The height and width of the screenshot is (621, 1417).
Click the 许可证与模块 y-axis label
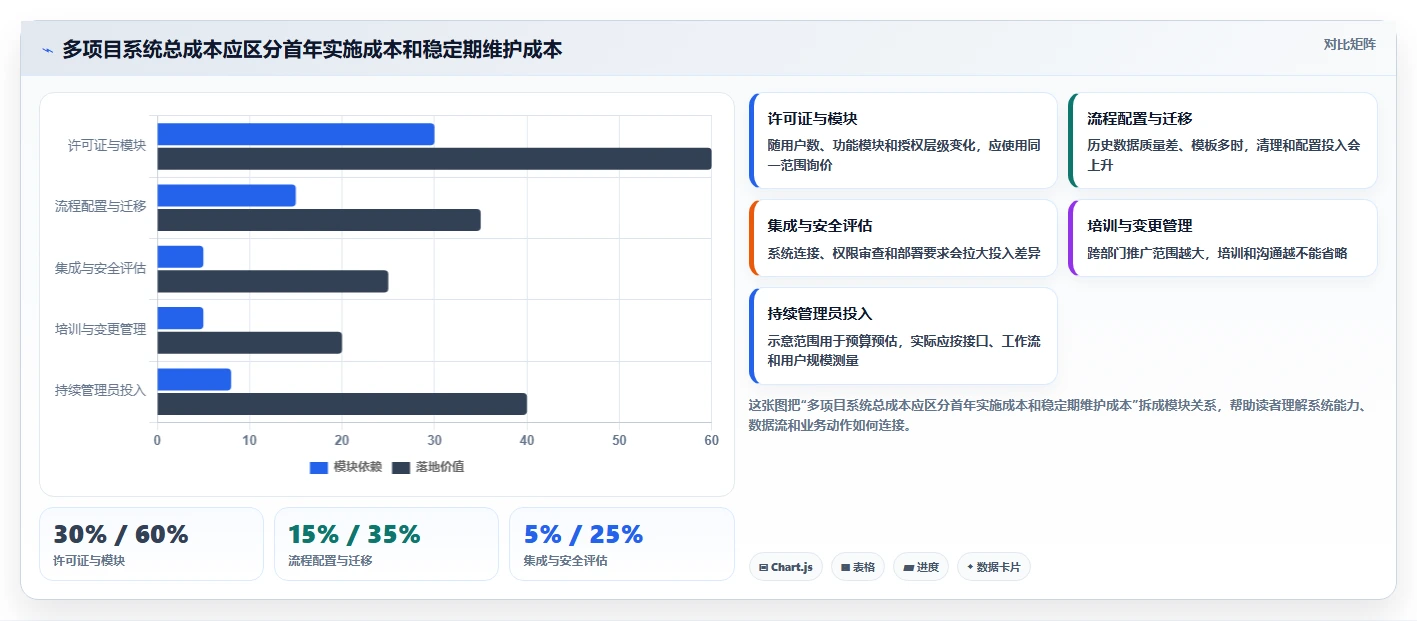107,146
